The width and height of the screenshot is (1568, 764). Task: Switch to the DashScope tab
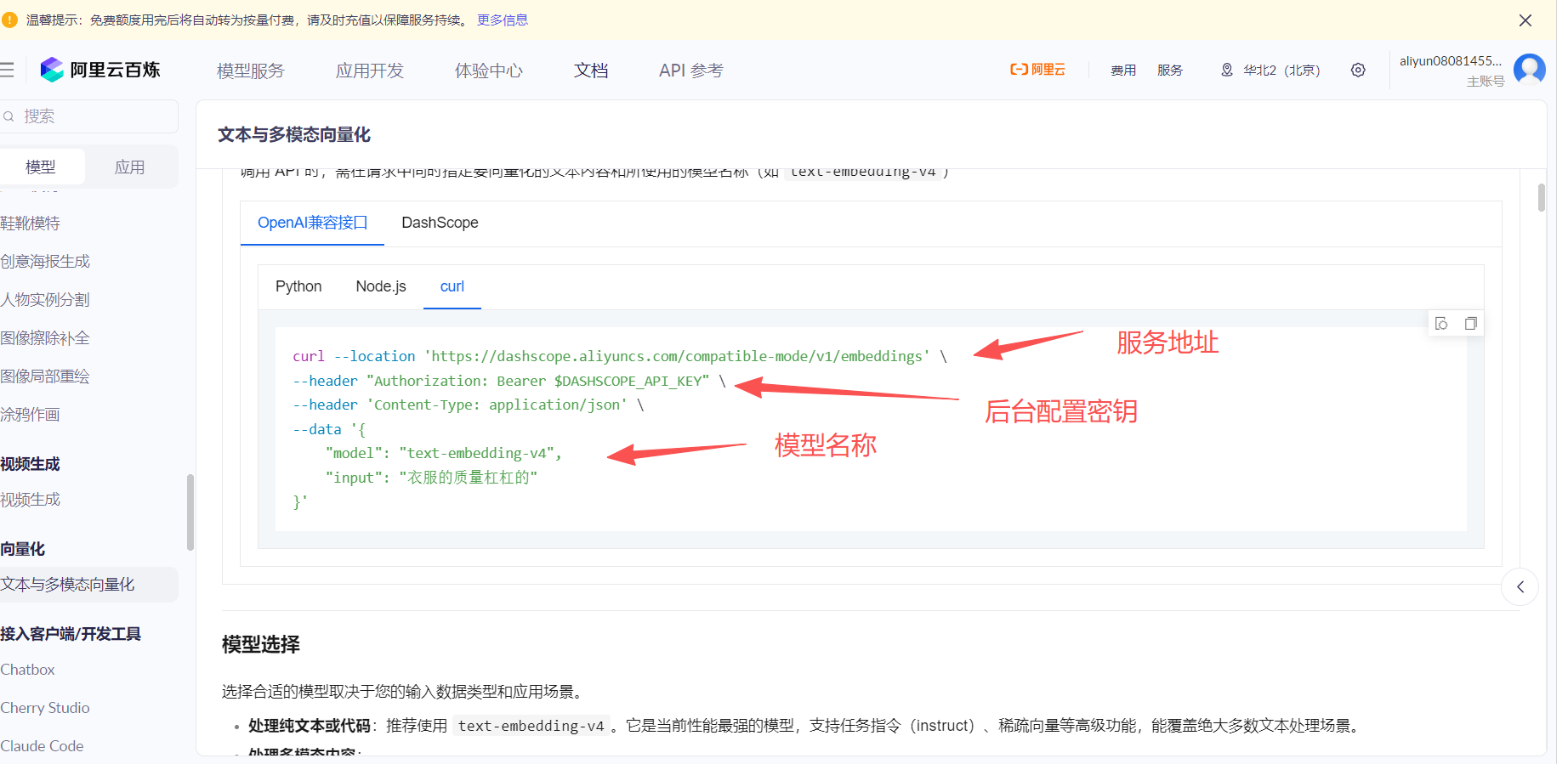click(440, 223)
